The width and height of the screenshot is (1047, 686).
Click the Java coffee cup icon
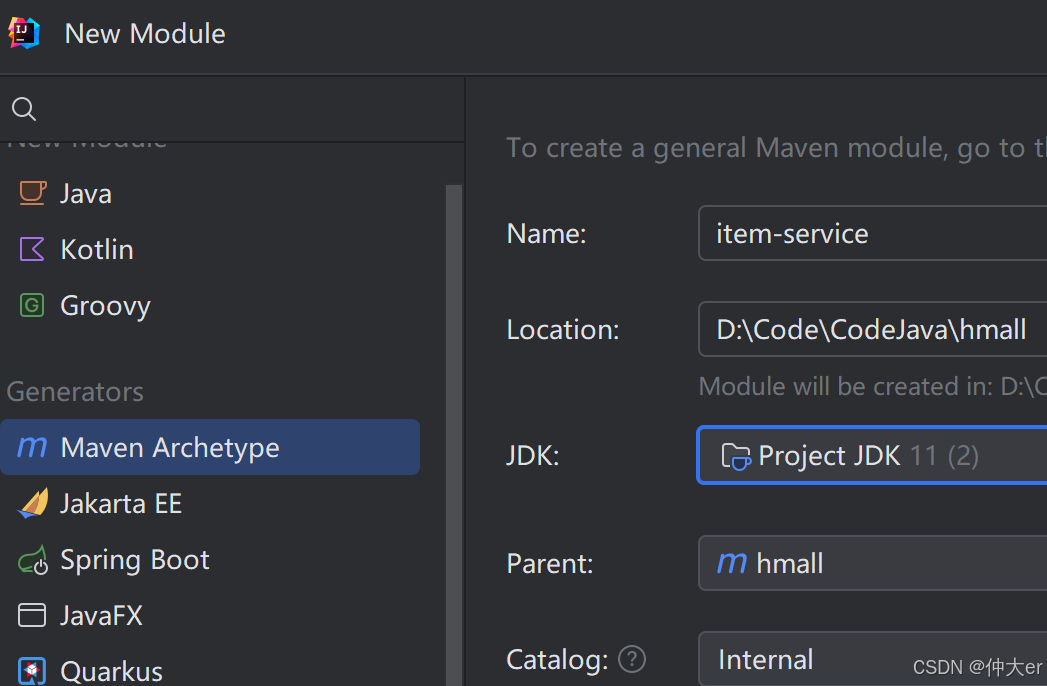click(32, 193)
